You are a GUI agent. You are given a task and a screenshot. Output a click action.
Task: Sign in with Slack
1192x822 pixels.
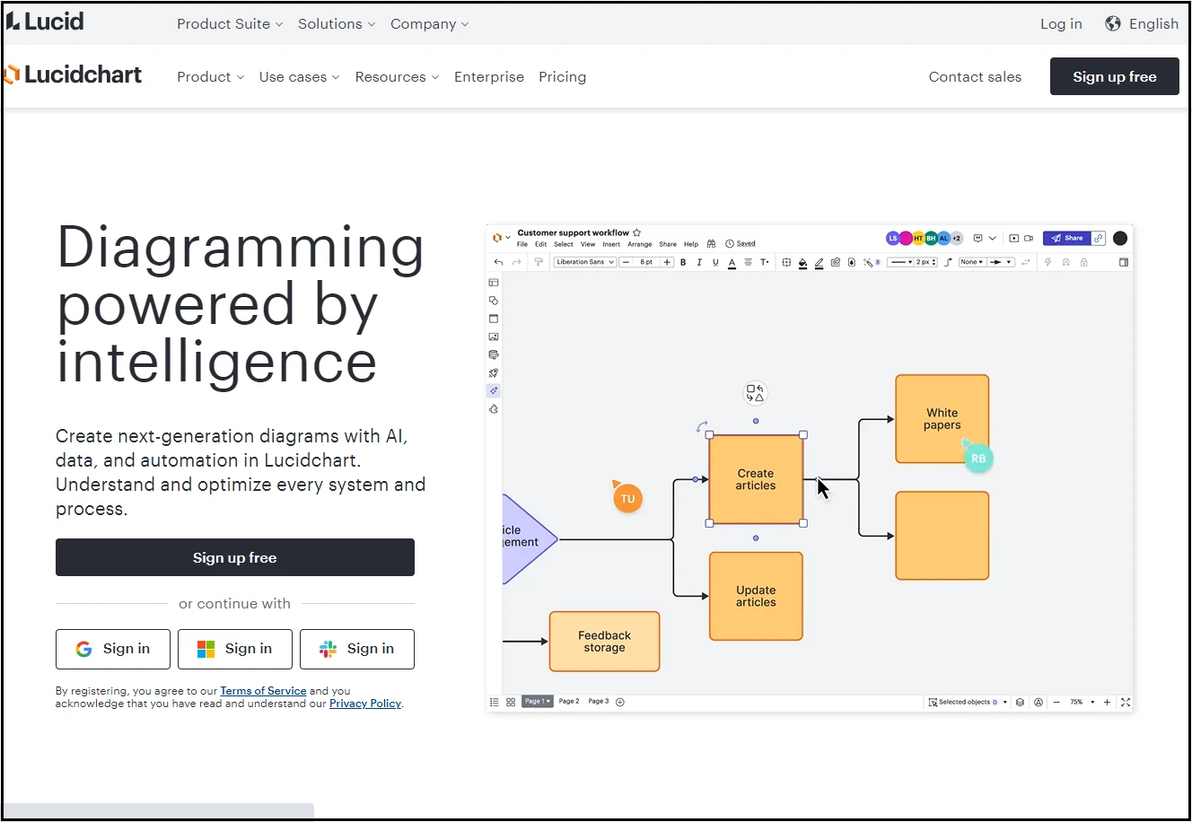click(357, 649)
